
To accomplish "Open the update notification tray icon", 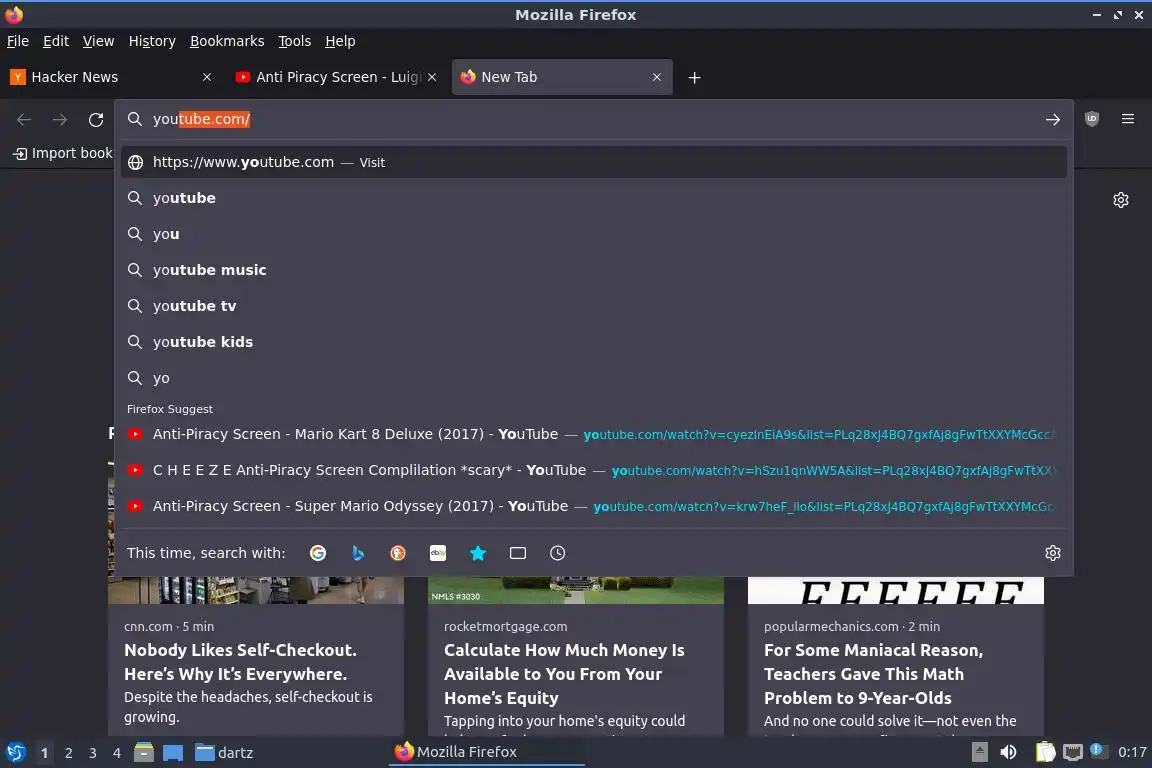I will 1097,750.
